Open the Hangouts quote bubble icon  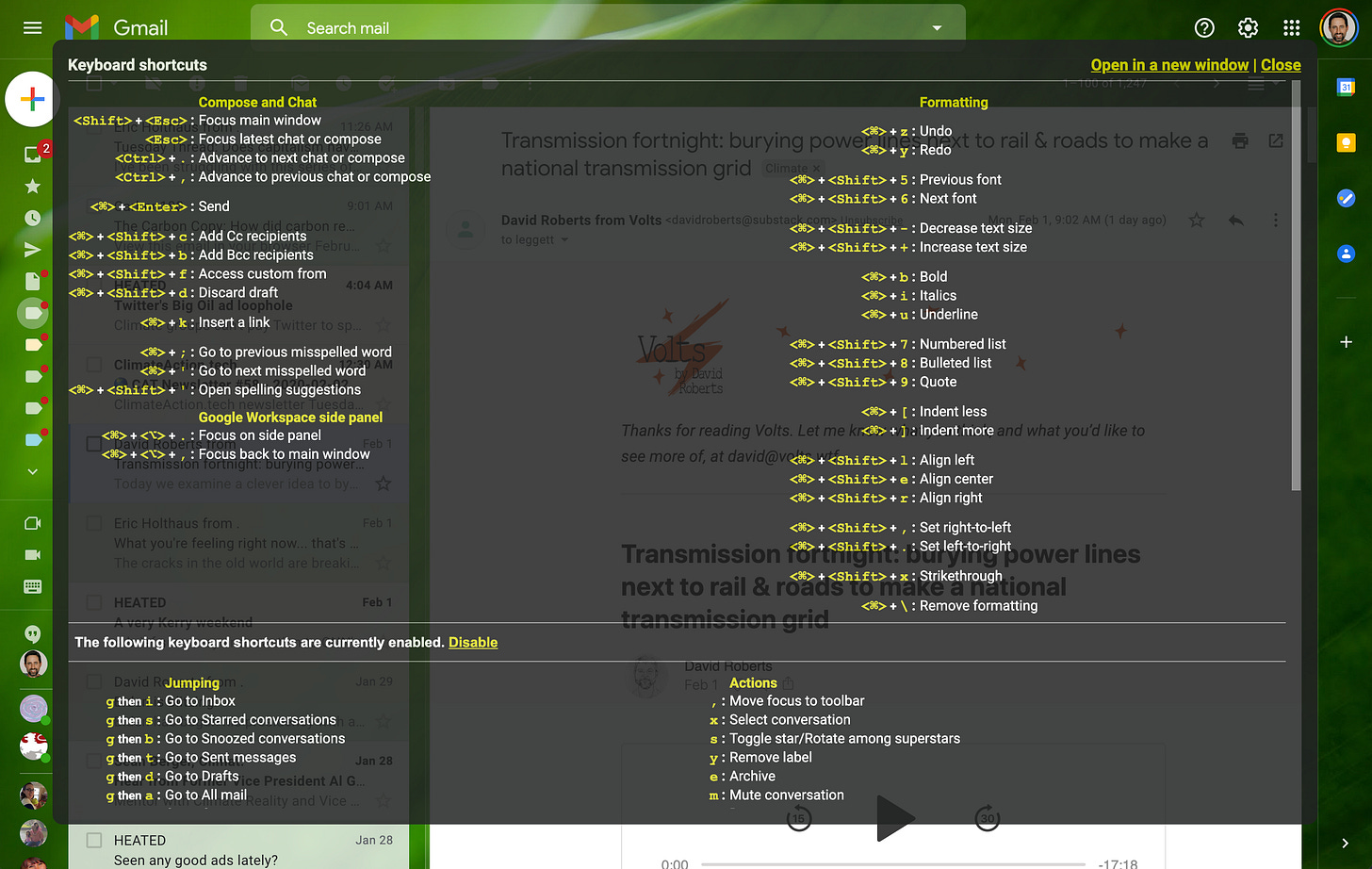click(32, 633)
